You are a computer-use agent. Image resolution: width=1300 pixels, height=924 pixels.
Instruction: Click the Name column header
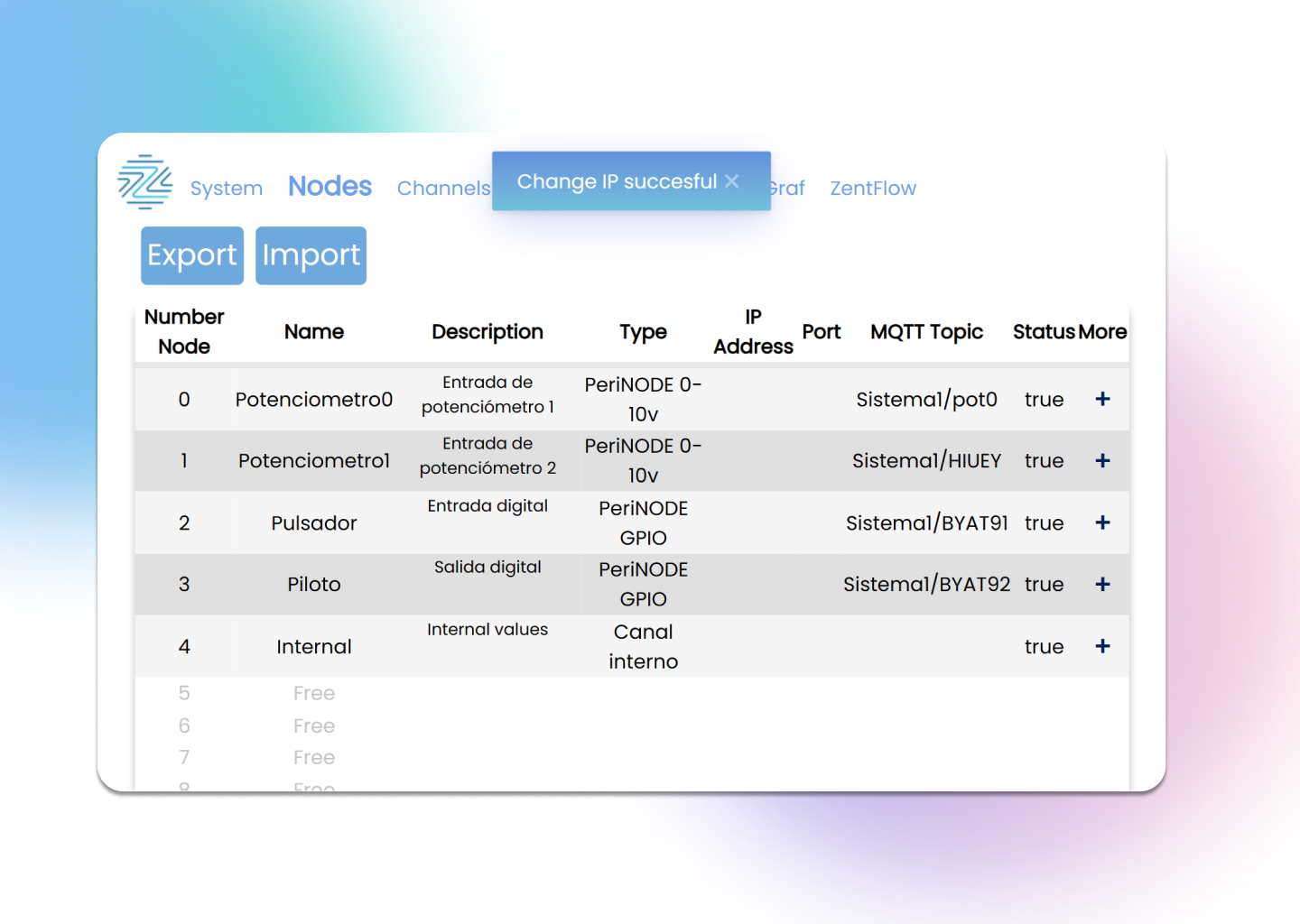pos(314,332)
